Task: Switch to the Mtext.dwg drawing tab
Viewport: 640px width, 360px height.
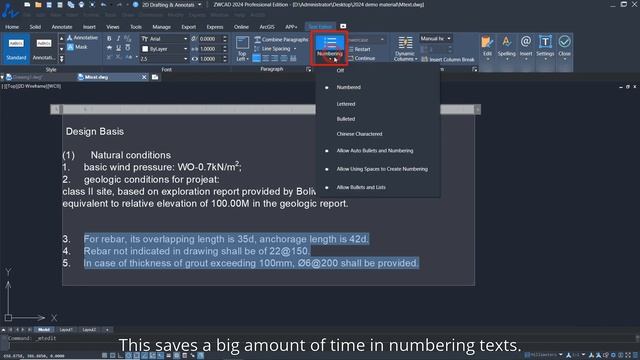Action: click(x=97, y=77)
